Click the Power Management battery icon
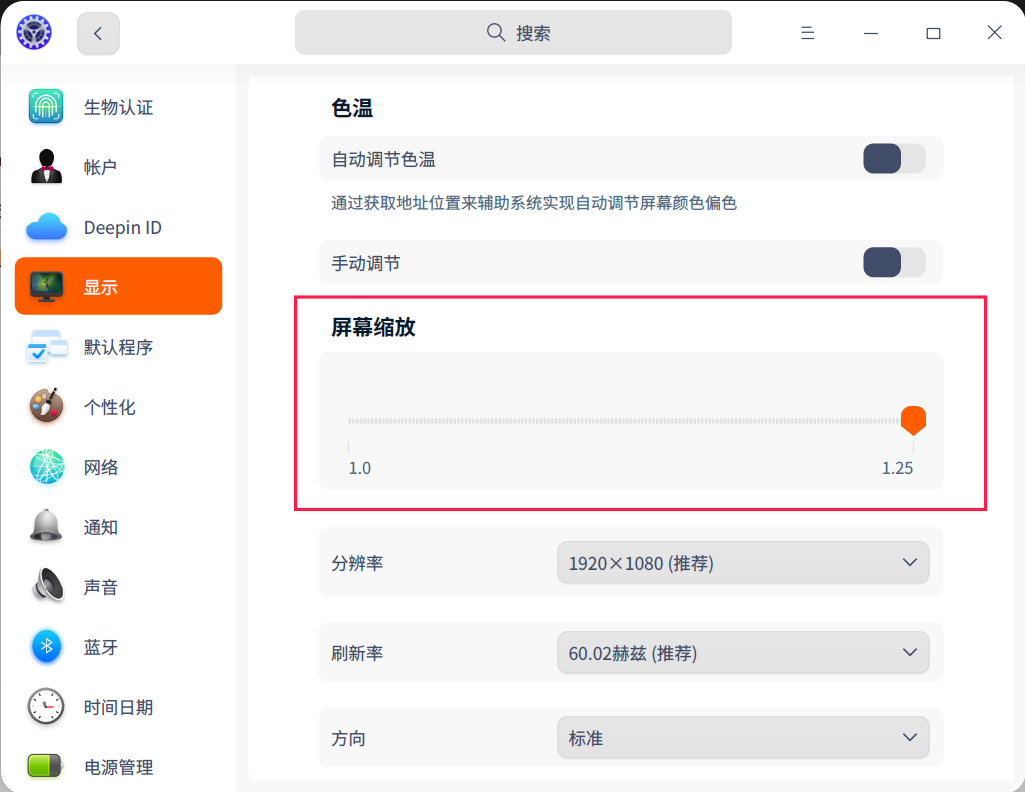1025x792 pixels. click(44, 766)
